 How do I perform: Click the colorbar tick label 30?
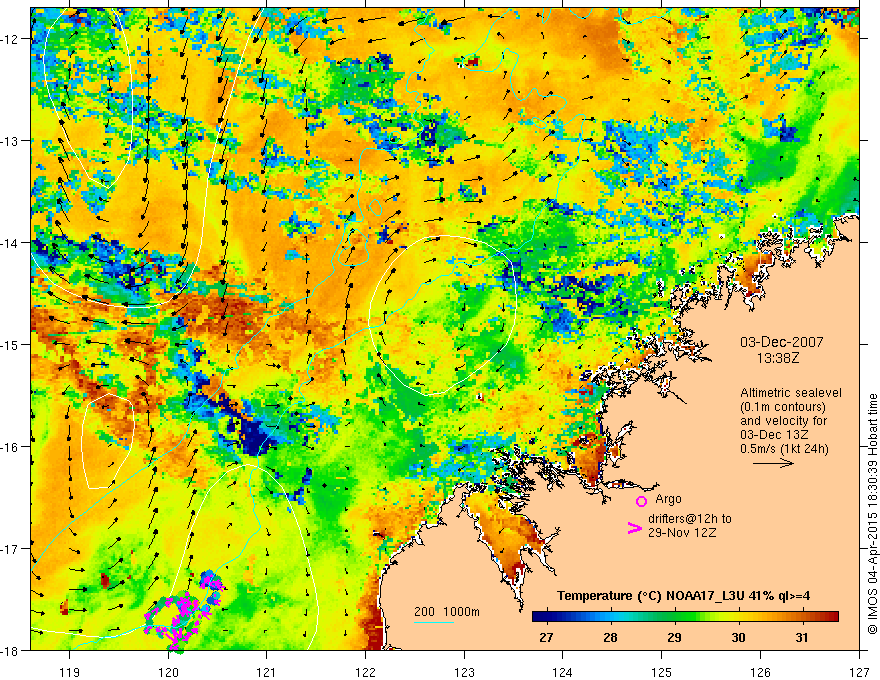coord(738,637)
